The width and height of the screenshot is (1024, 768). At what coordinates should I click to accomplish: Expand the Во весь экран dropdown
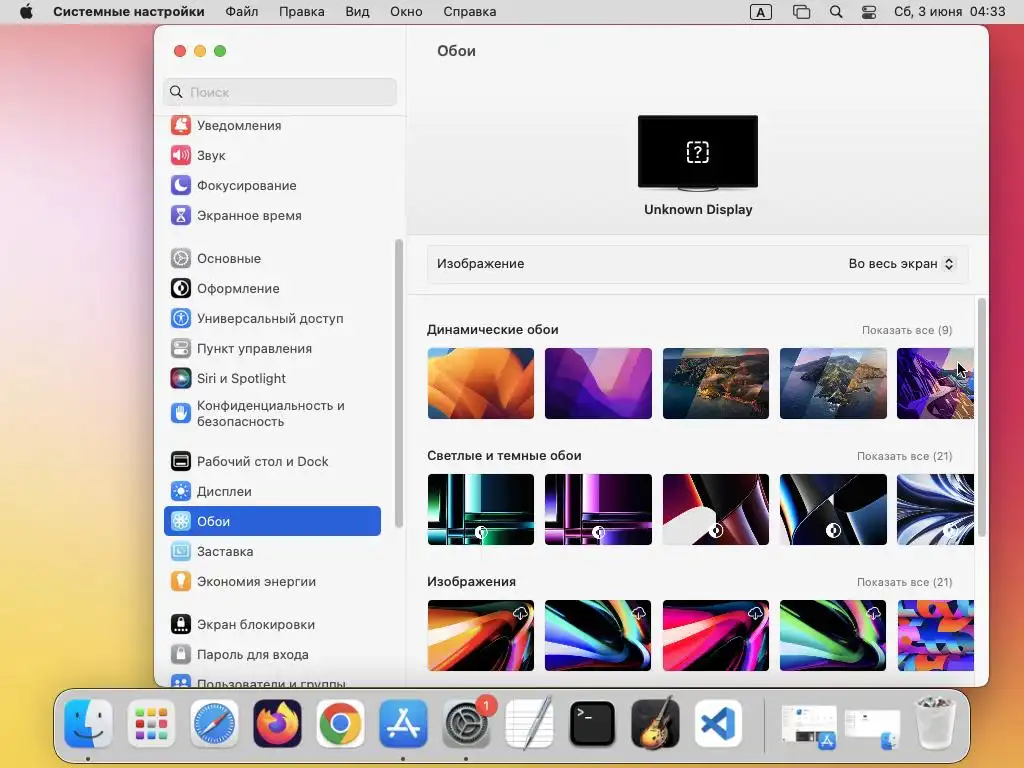901,264
